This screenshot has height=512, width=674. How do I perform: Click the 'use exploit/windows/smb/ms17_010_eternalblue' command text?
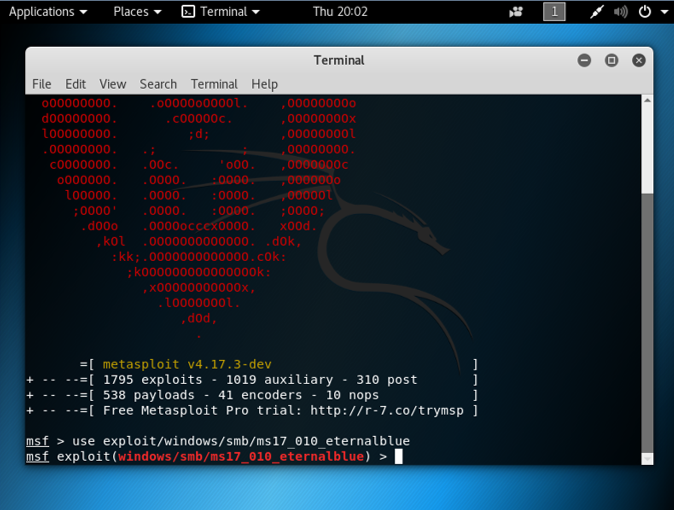tap(241, 441)
